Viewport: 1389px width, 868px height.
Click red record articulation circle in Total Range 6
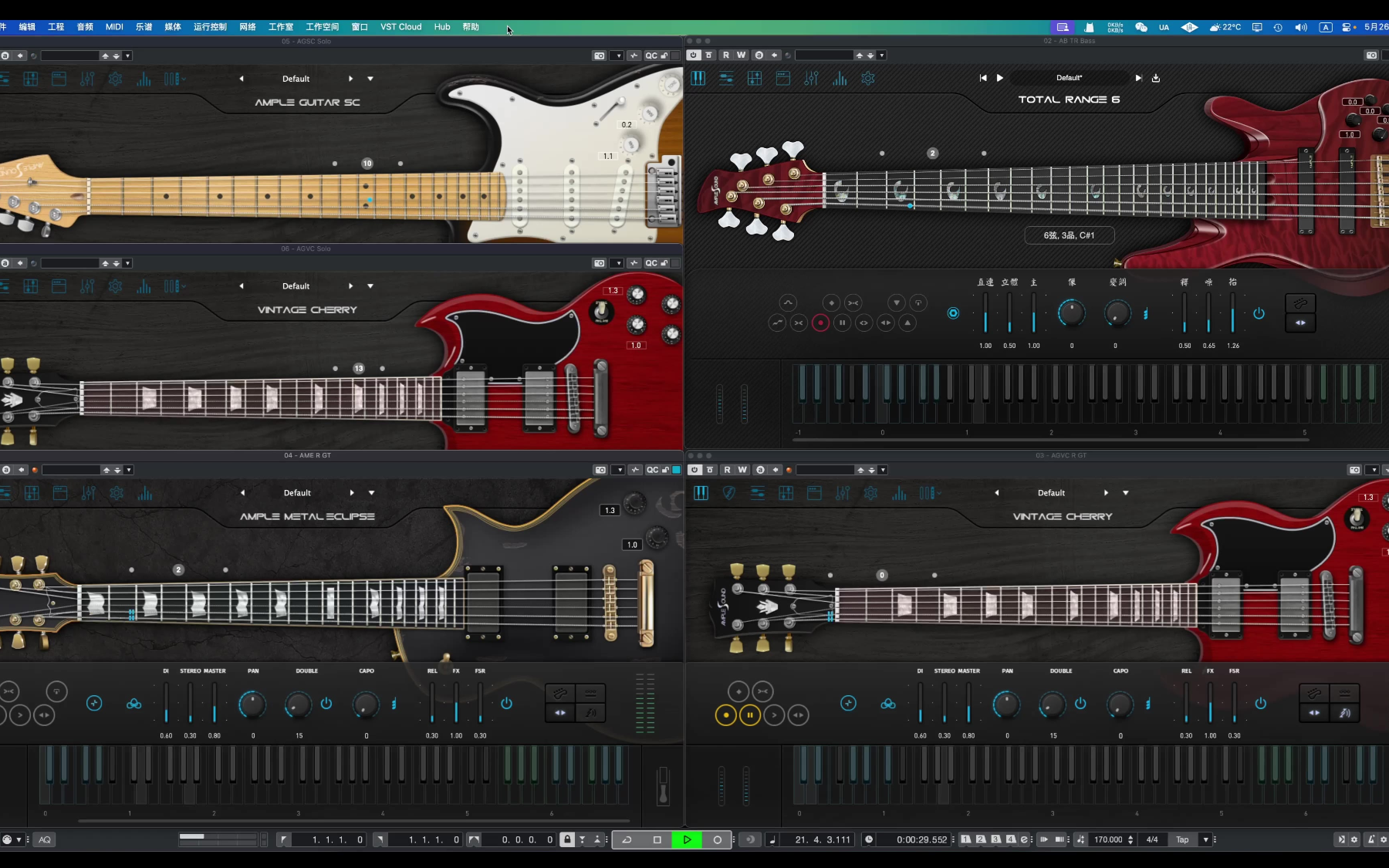[x=820, y=323]
